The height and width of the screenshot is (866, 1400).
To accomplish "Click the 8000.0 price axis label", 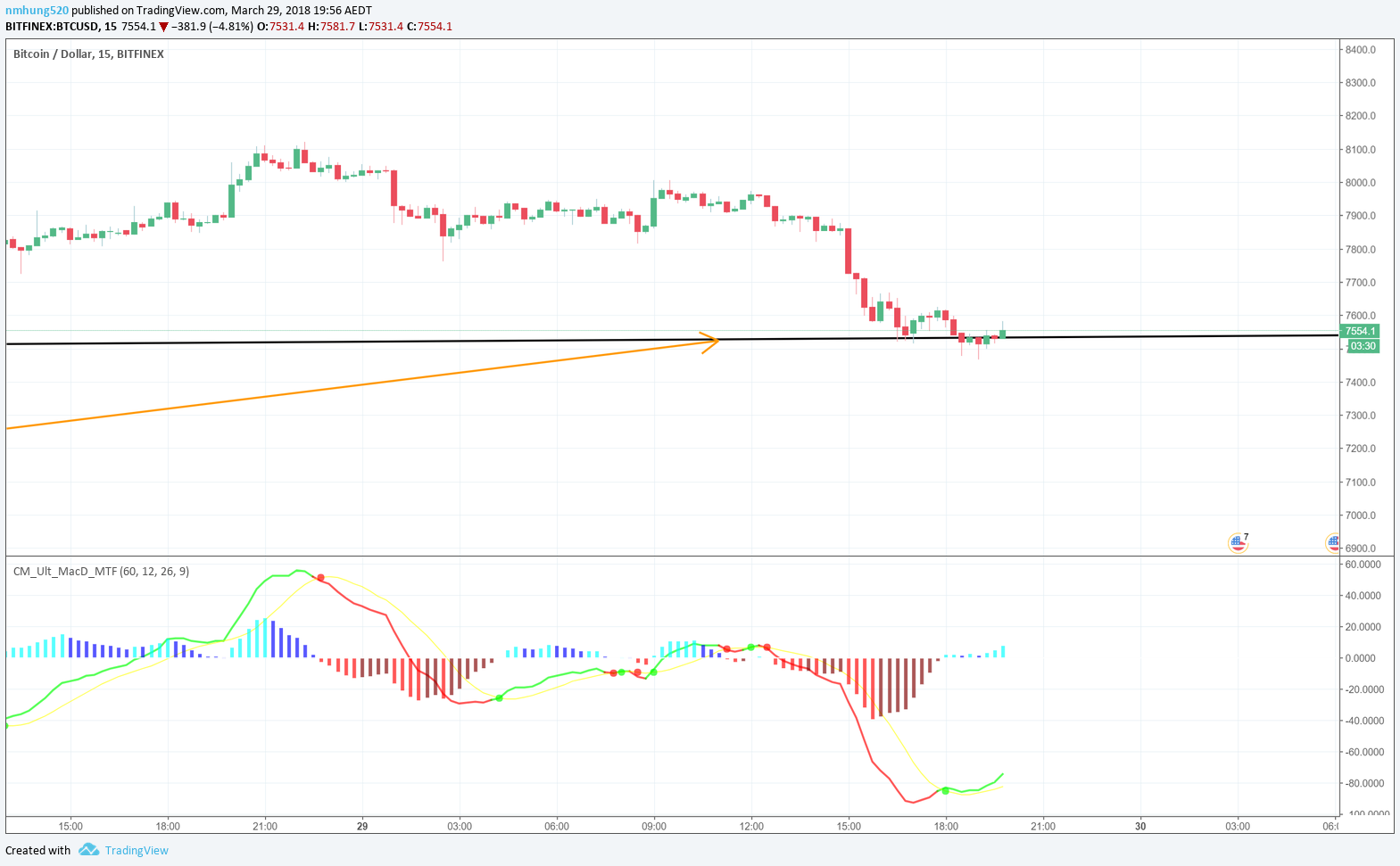I will tap(1361, 183).
